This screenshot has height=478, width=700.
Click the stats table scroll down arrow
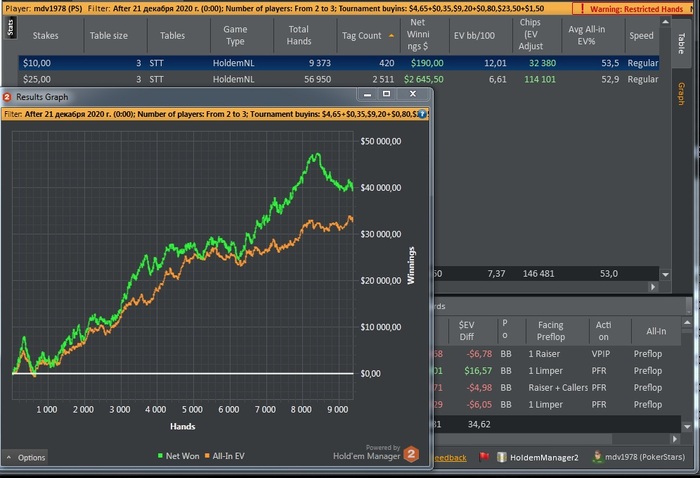click(665, 274)
